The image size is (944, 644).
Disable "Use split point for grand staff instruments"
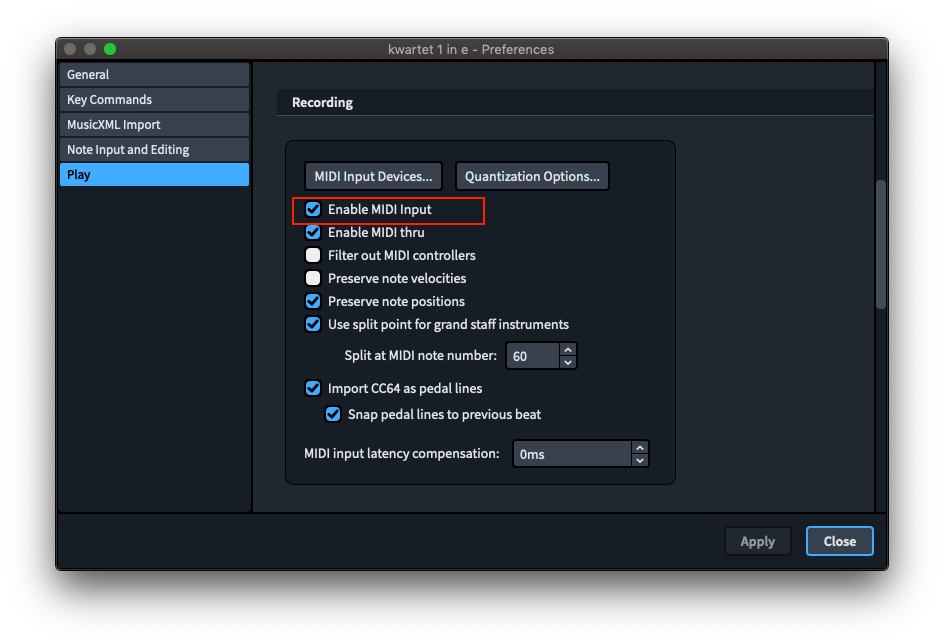tap(313, 324)
